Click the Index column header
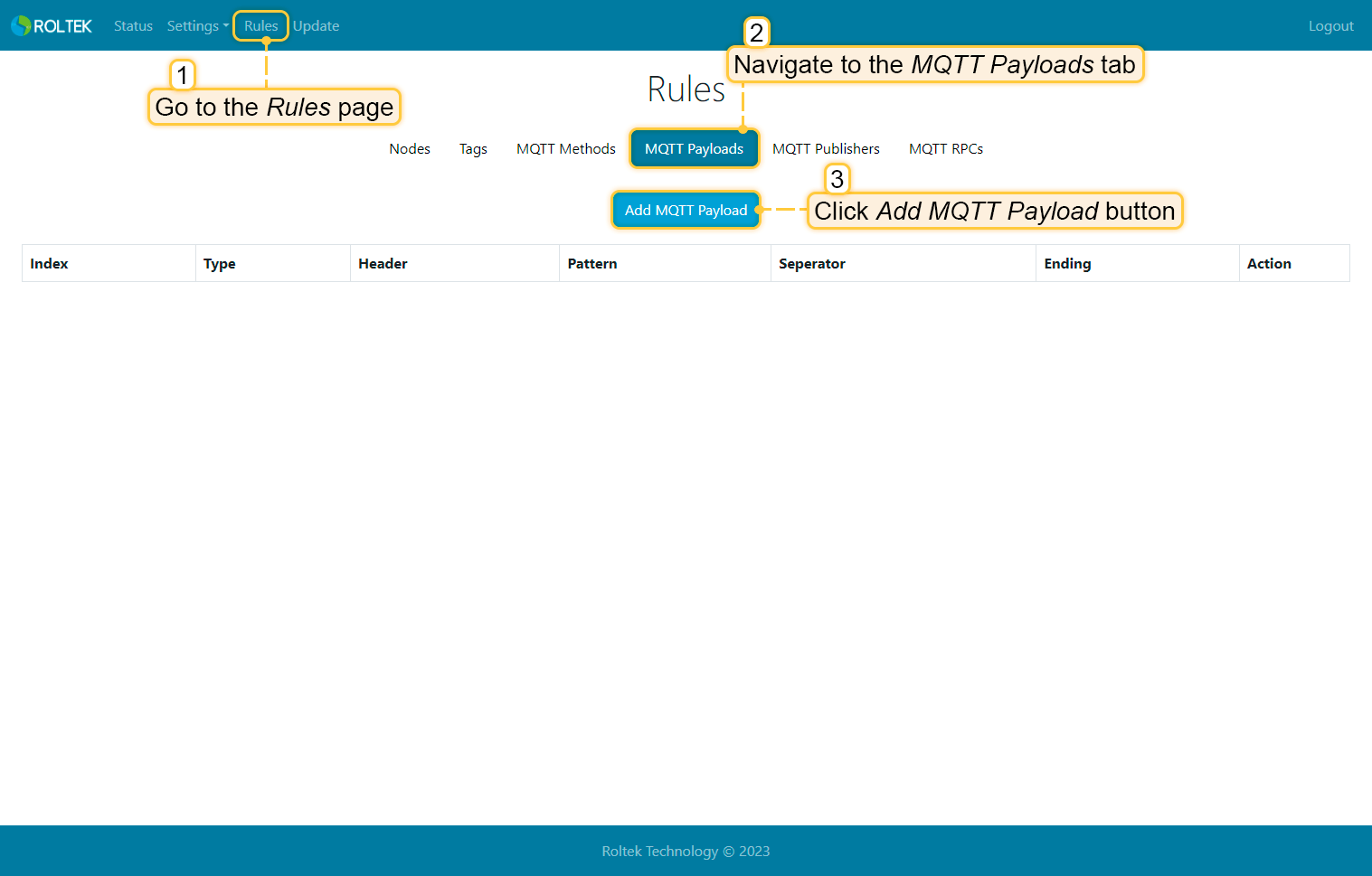The width and height of the screenshot is (1372, 876). 49,264
